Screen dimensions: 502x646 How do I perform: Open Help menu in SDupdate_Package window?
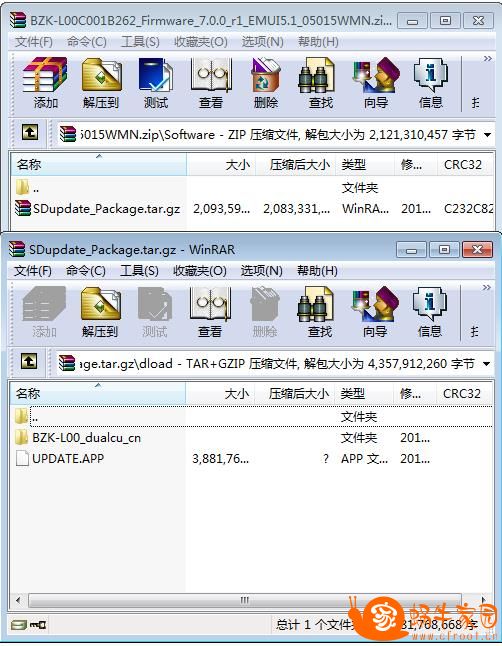point(317,271)
